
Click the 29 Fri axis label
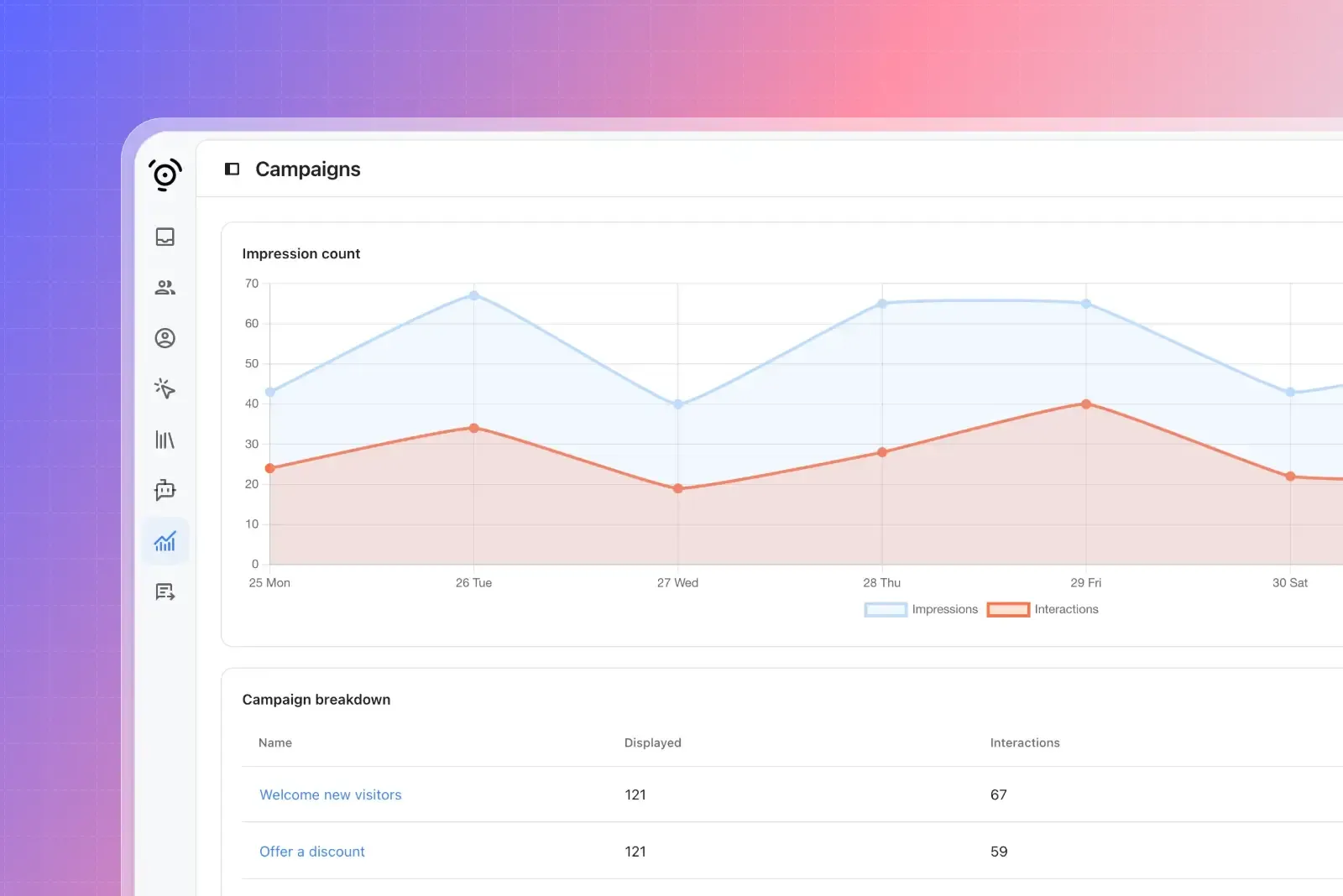coord(1086,582)
